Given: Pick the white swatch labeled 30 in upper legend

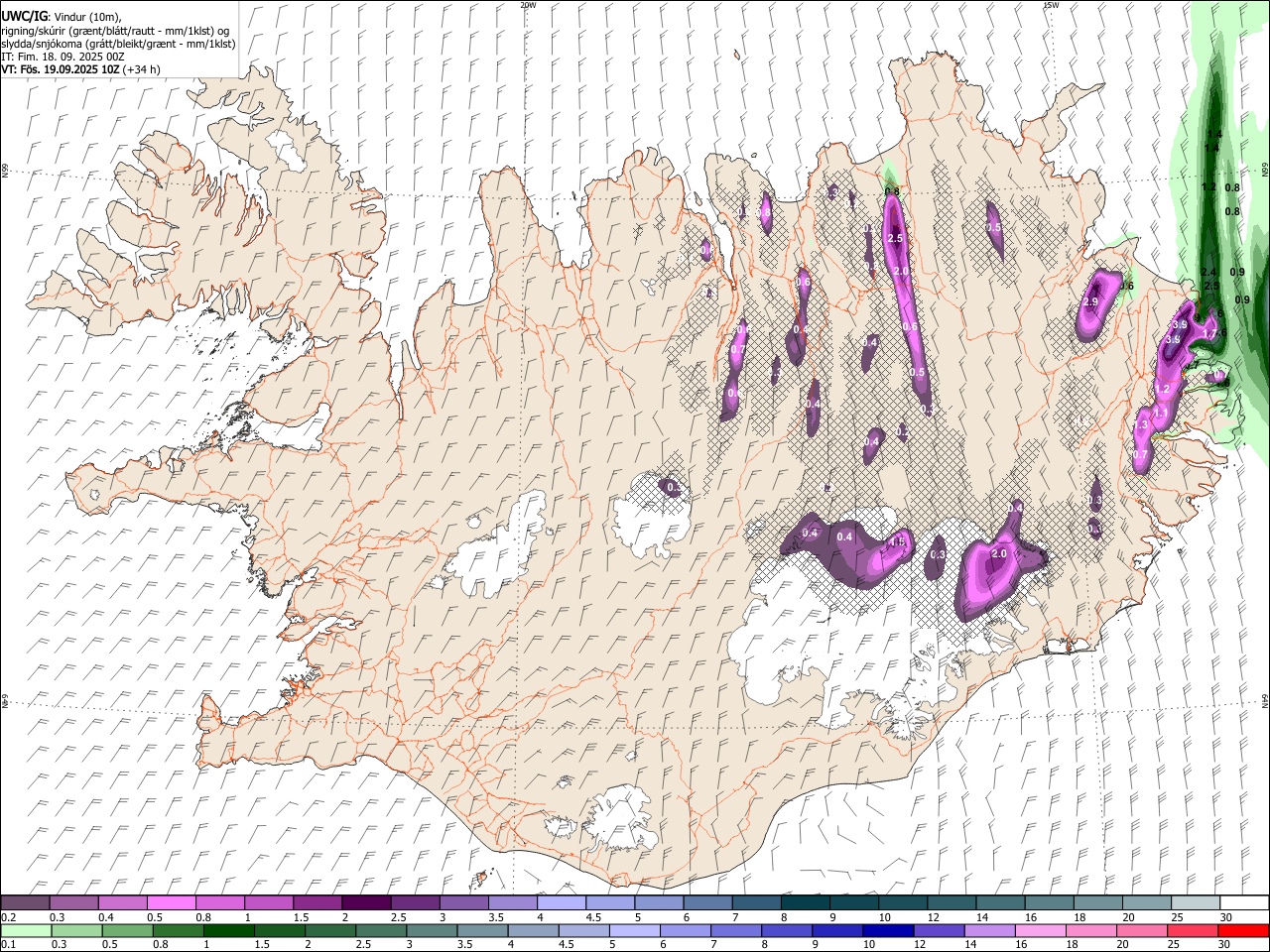Looking at the screenshot, I should pyautogui.click(x=1244, y=903).
